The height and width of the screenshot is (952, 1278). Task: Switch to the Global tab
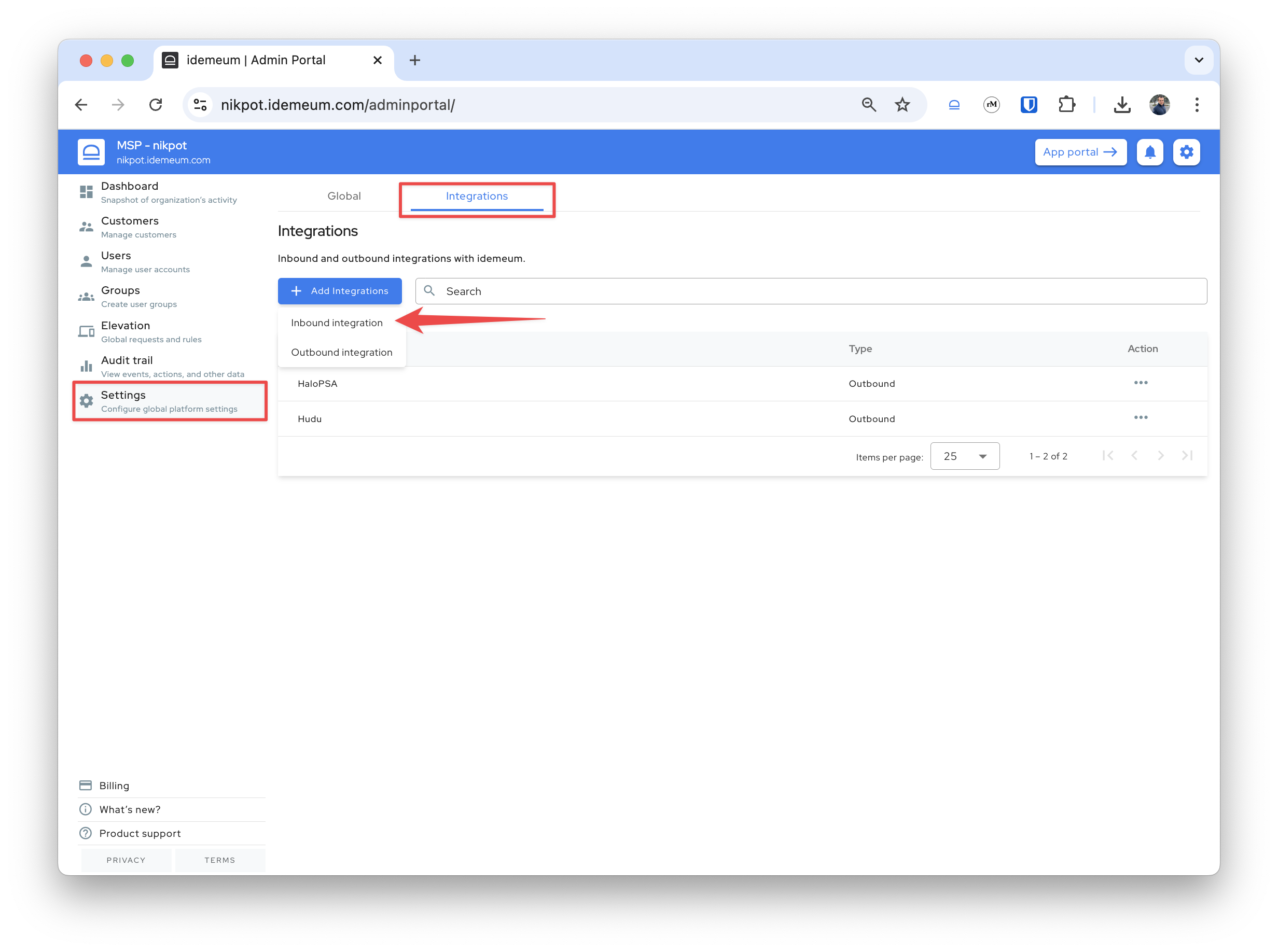[344, 196]
